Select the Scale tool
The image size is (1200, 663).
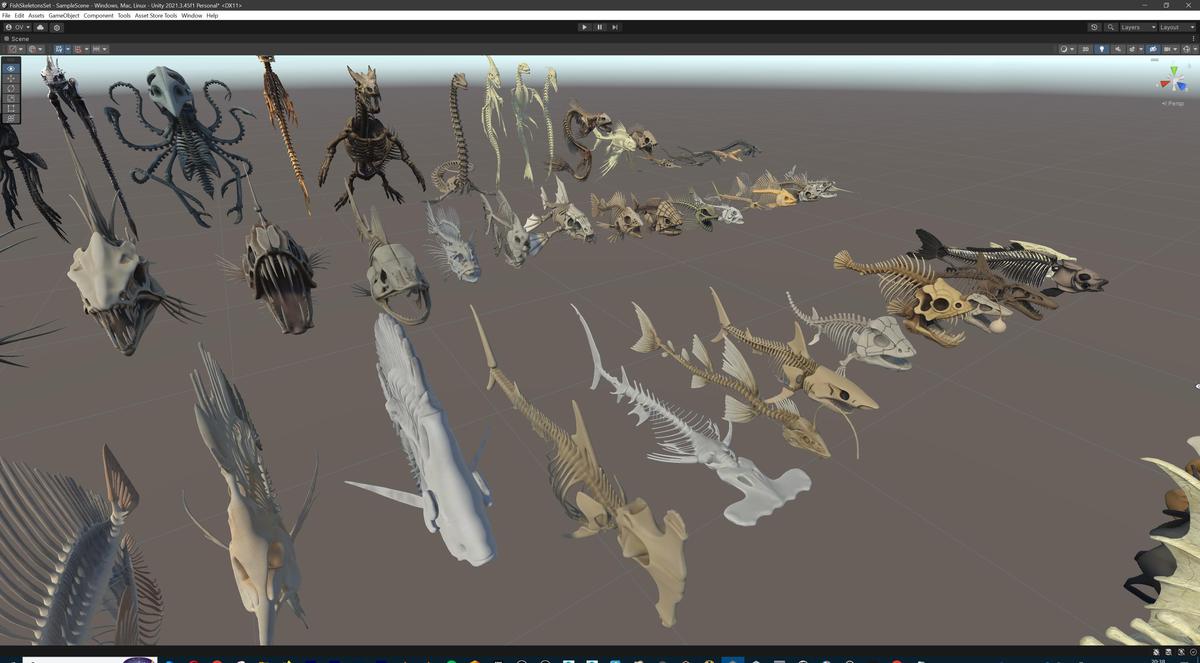pos(9,98)
